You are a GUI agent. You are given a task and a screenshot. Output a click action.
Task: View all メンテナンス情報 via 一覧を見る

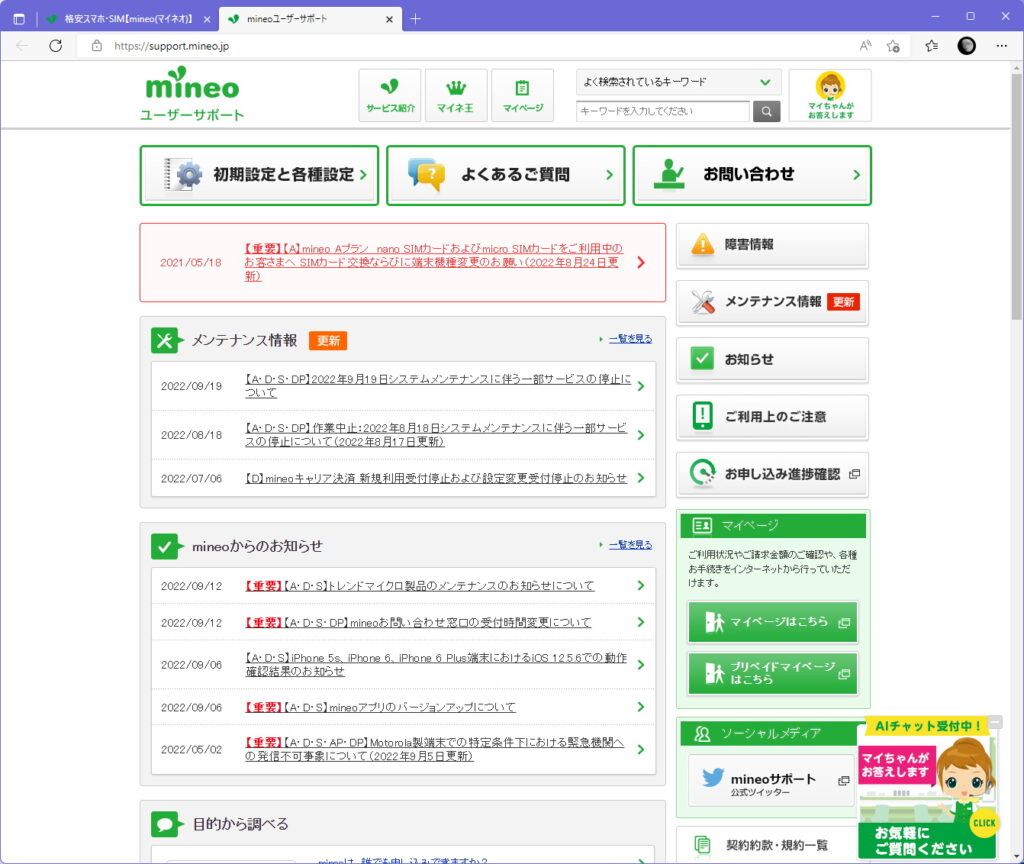[630, 339]
